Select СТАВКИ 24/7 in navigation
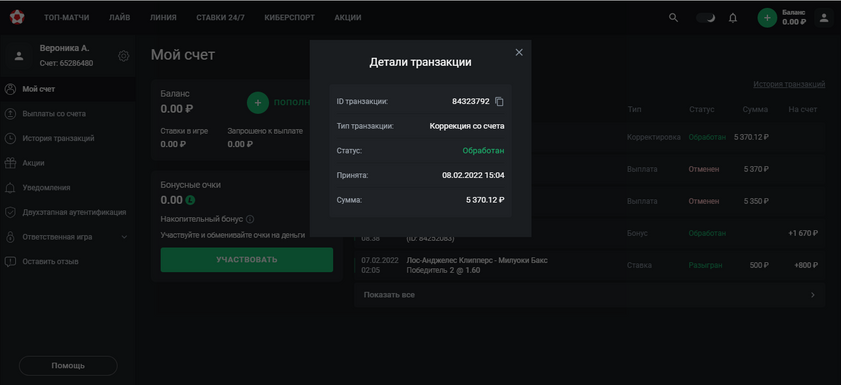841x385 pixels. point(220,18)
